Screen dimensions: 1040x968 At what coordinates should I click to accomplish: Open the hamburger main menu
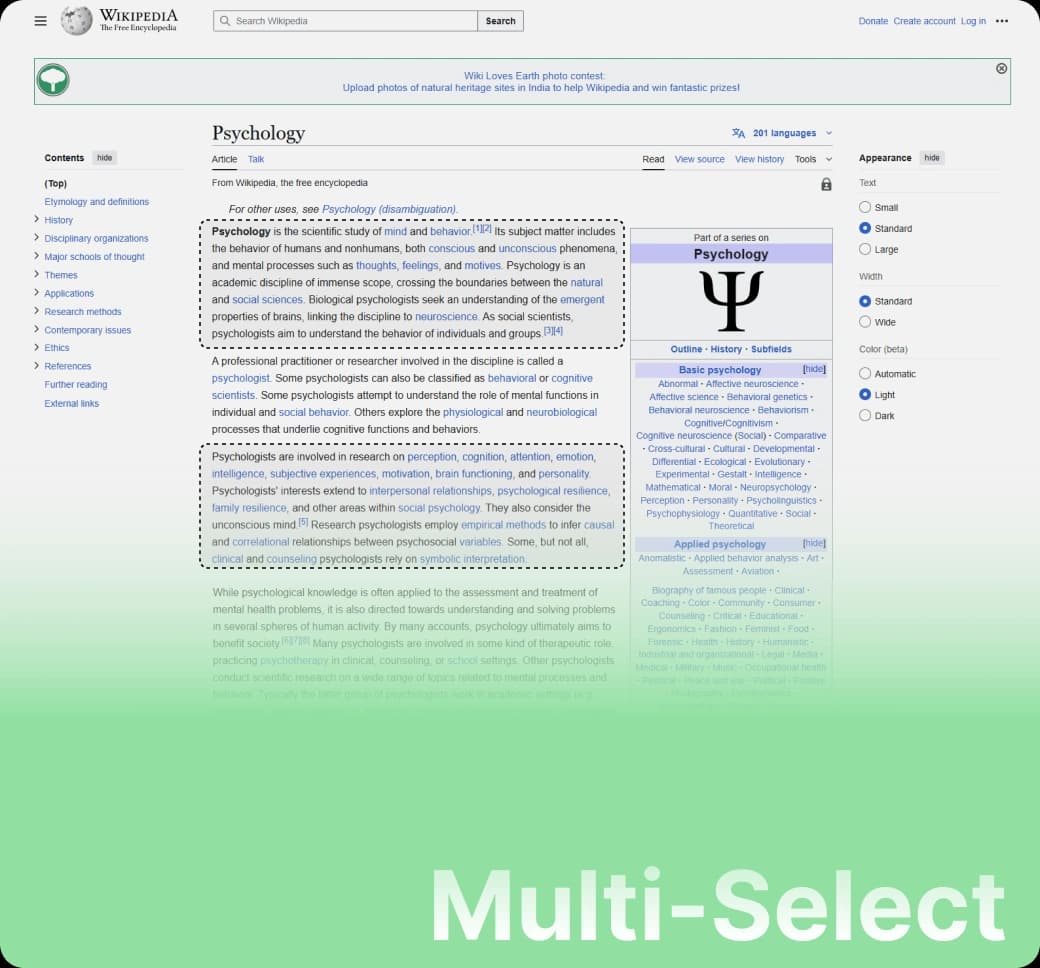click(x=40, y=21)
